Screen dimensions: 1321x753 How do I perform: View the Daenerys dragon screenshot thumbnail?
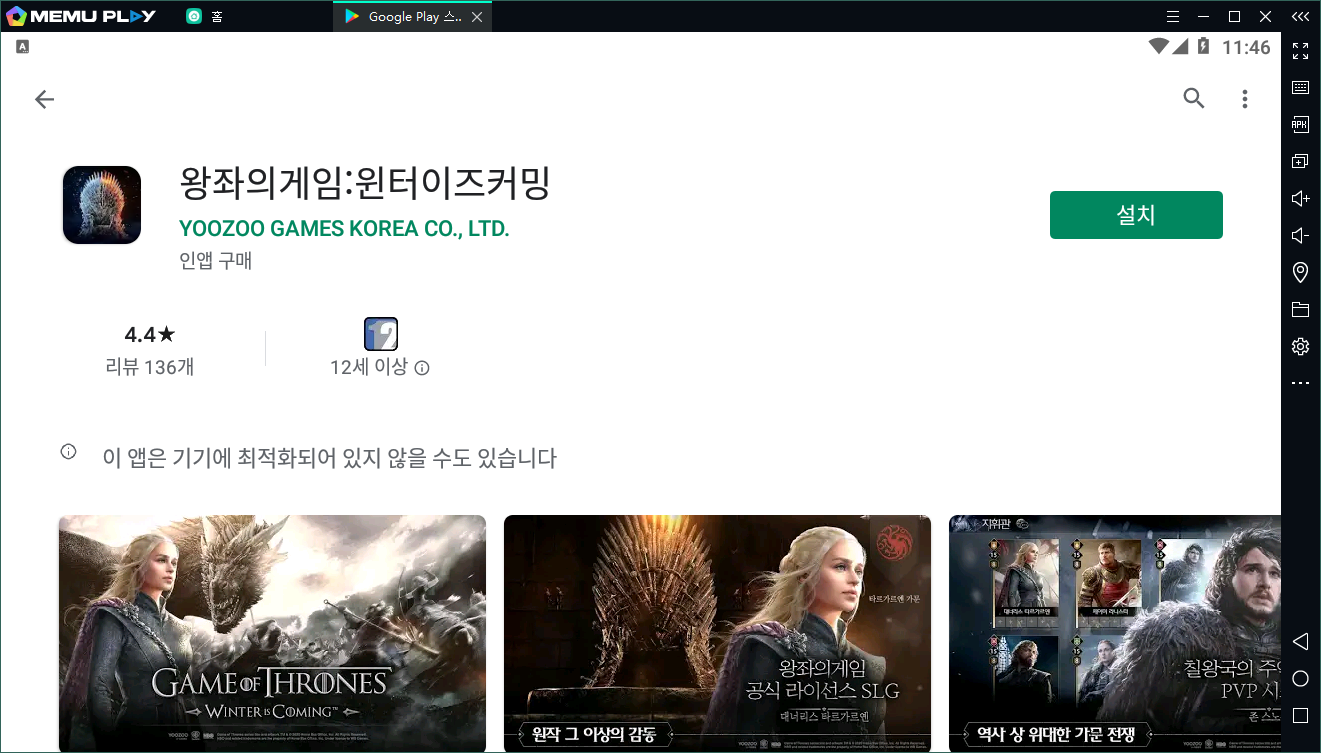click(x=272, y=633)
